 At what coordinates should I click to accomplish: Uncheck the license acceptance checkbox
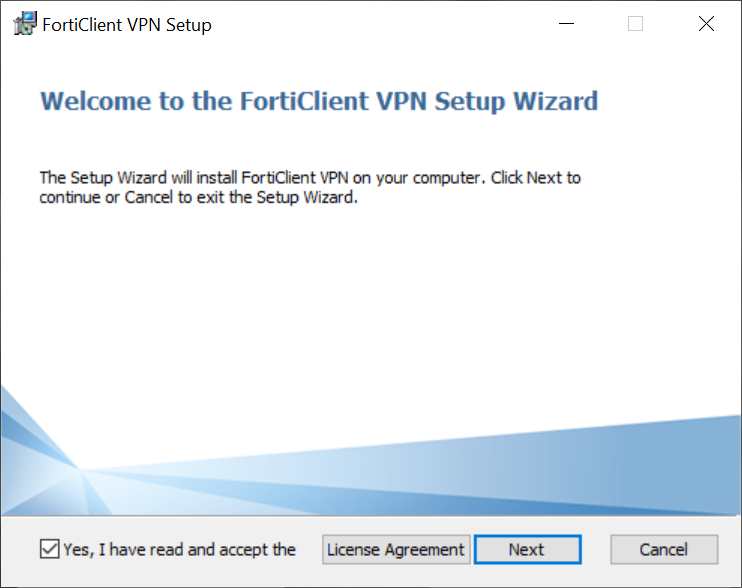[x=50, y=549]
